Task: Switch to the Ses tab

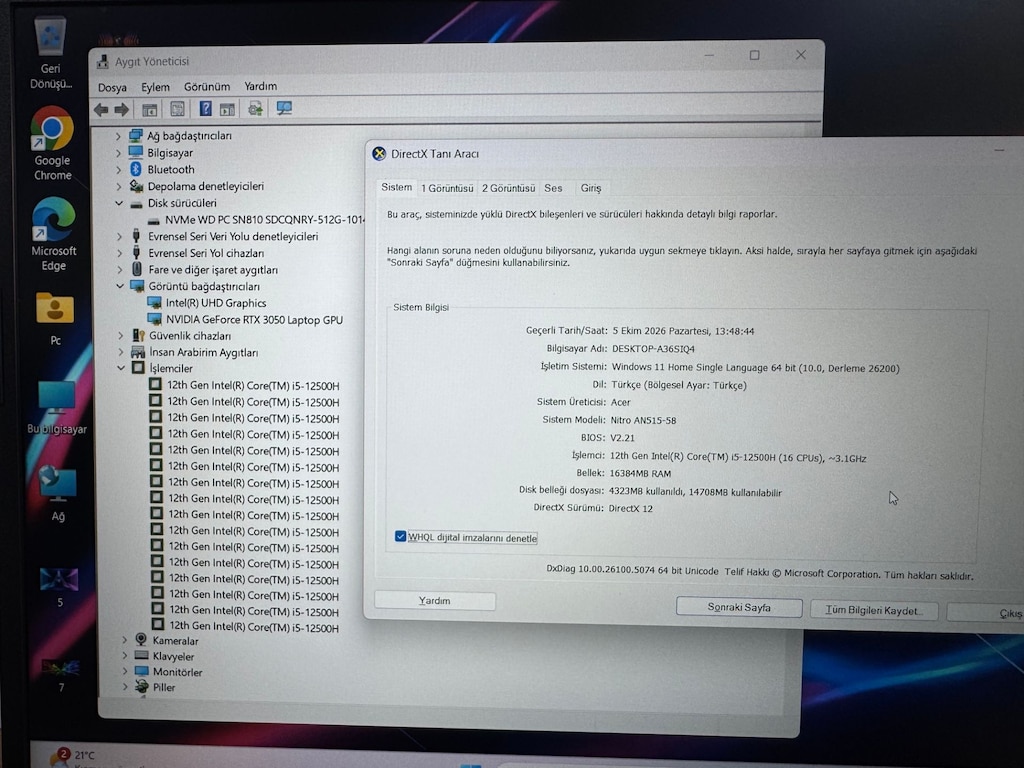Action: click(553, 188)
